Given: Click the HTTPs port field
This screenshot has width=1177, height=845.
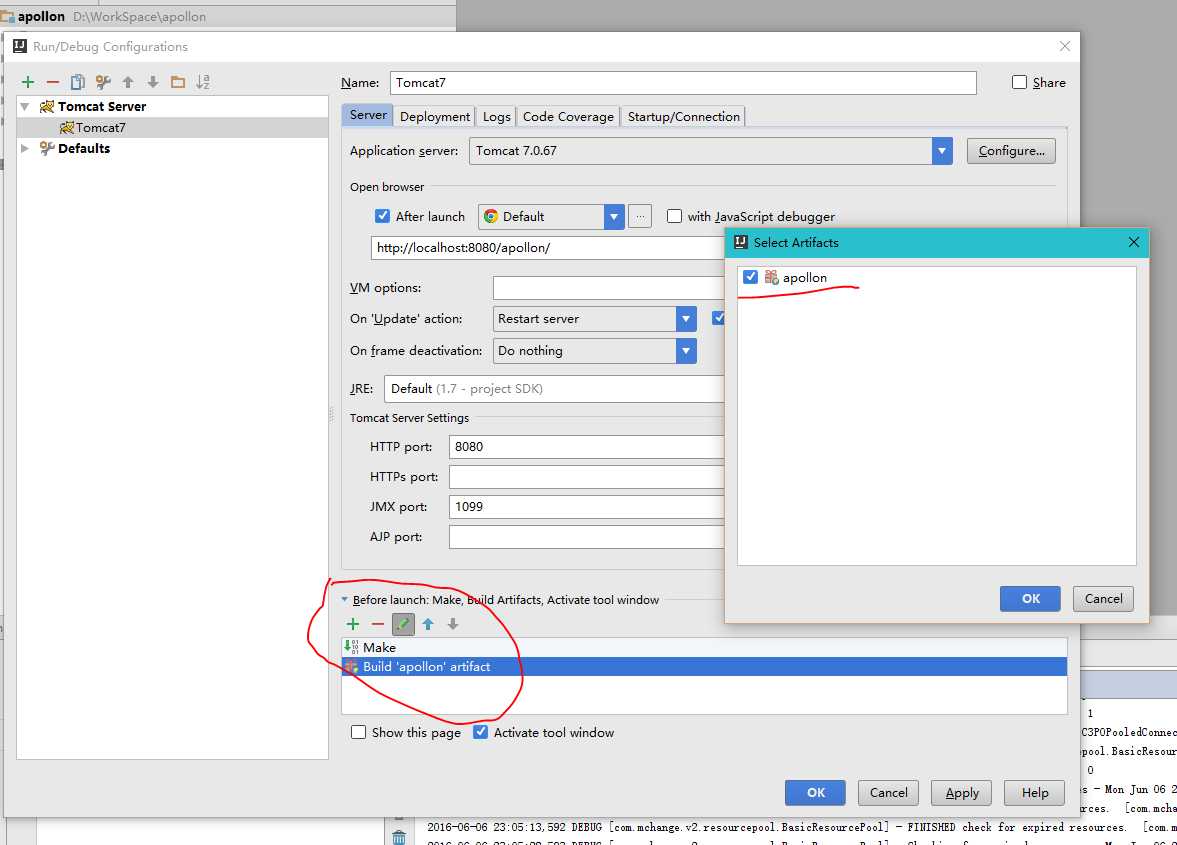Looking at the screenshot, I should pos(587,477).
